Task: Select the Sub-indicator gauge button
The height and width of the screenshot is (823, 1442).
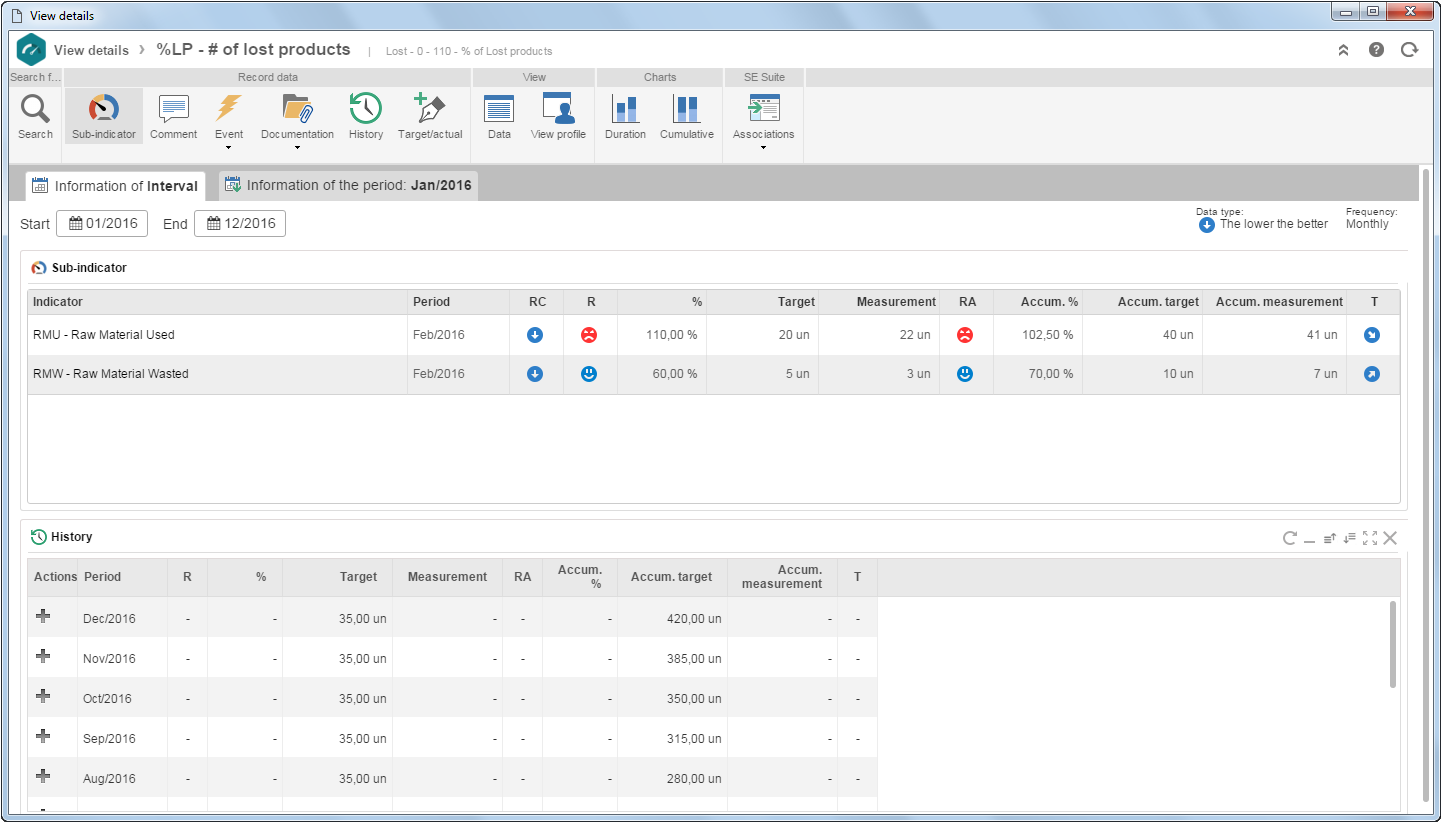Action: 104,116
